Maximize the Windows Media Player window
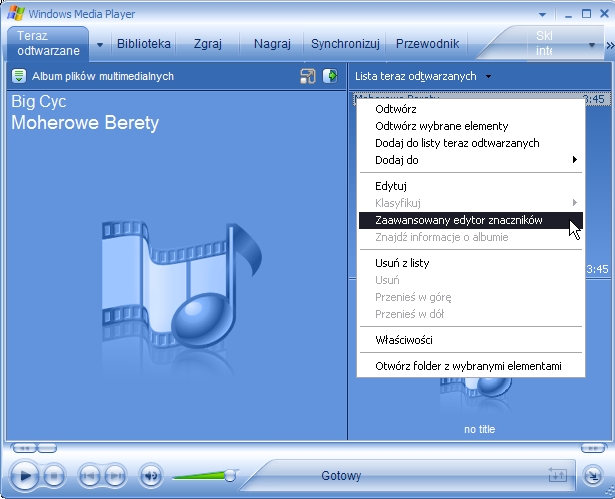The image size is (615, 499). click(x=586, y=14)
